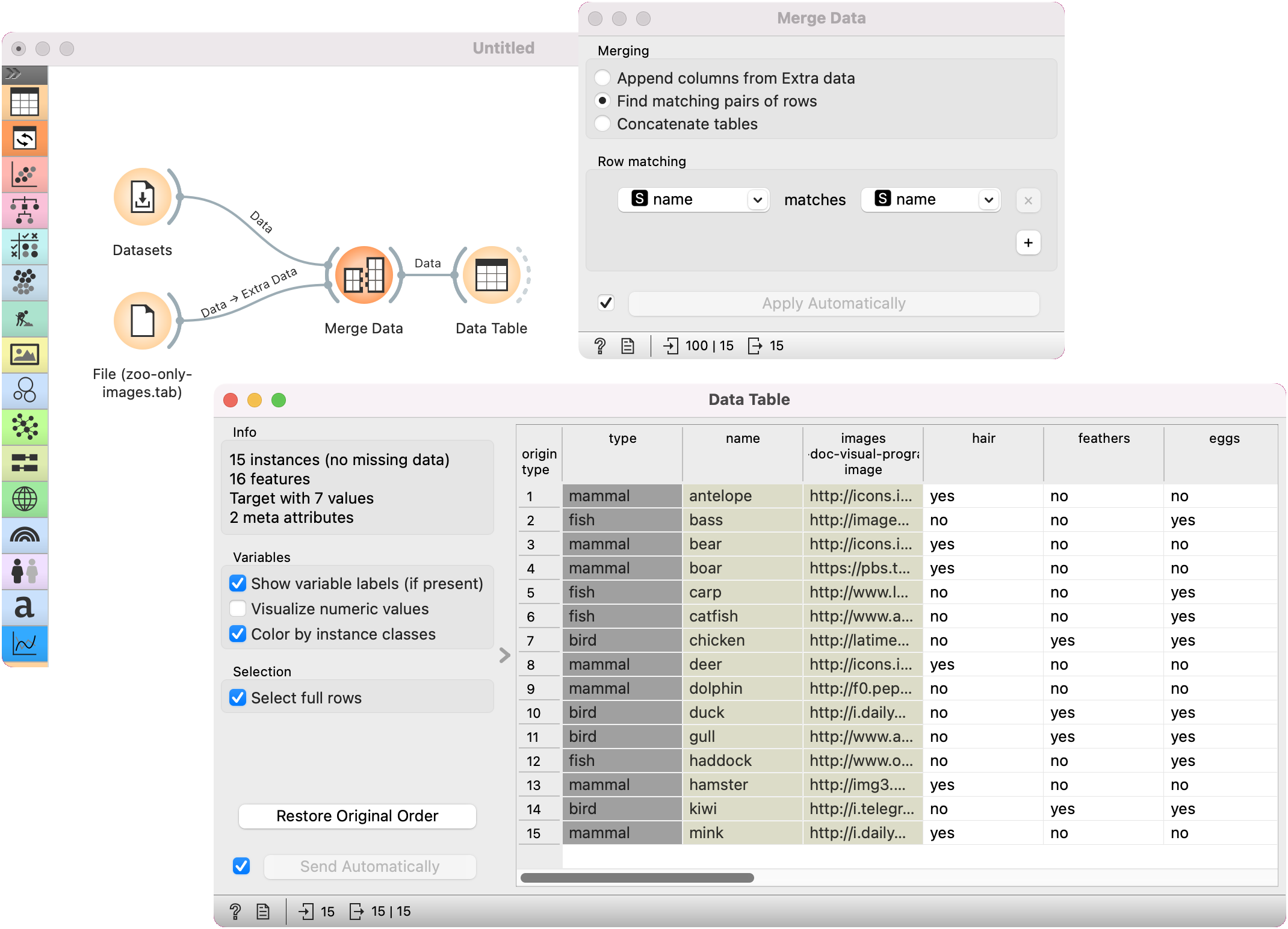The width and height of the screenshot is (1288, 929).
Task: Select row 15 header for mink
Action: 539,833
